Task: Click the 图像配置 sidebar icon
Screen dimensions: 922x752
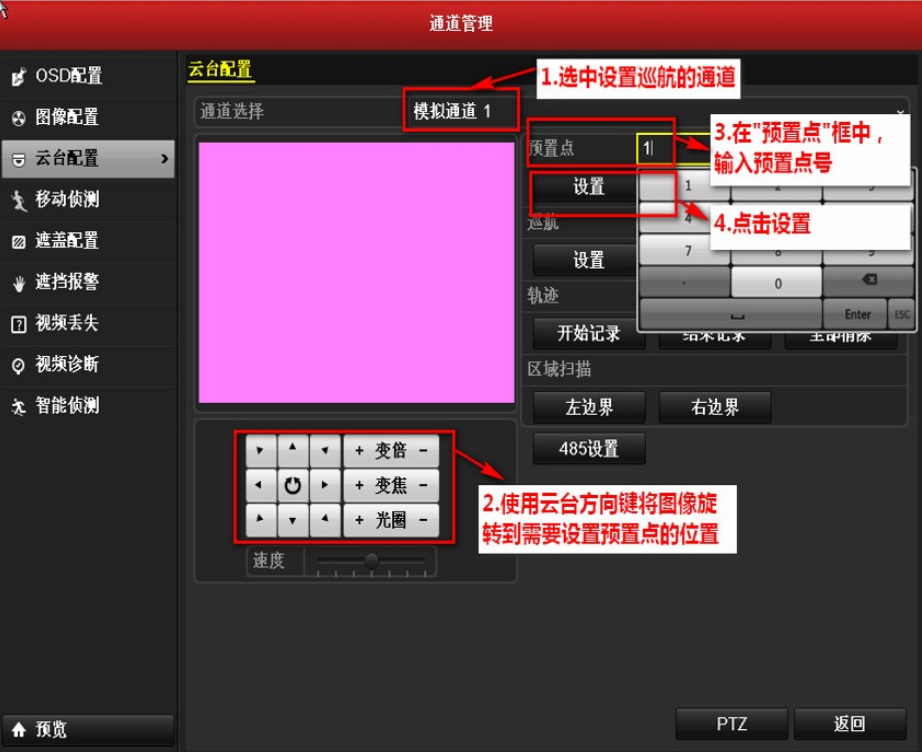Action: coord(19,118)
